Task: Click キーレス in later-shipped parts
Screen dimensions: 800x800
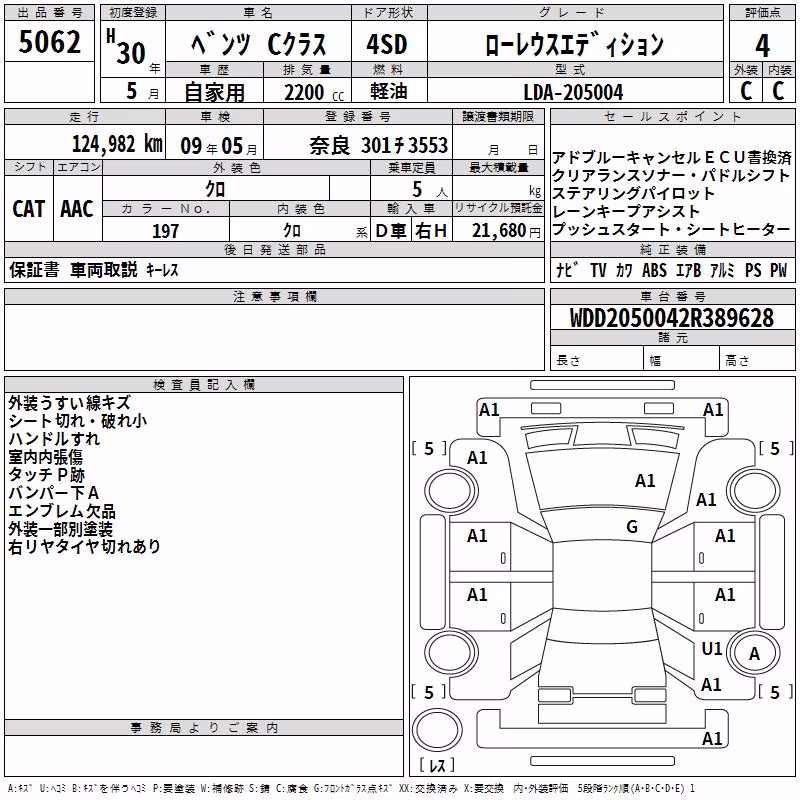Action: (162, 270)
